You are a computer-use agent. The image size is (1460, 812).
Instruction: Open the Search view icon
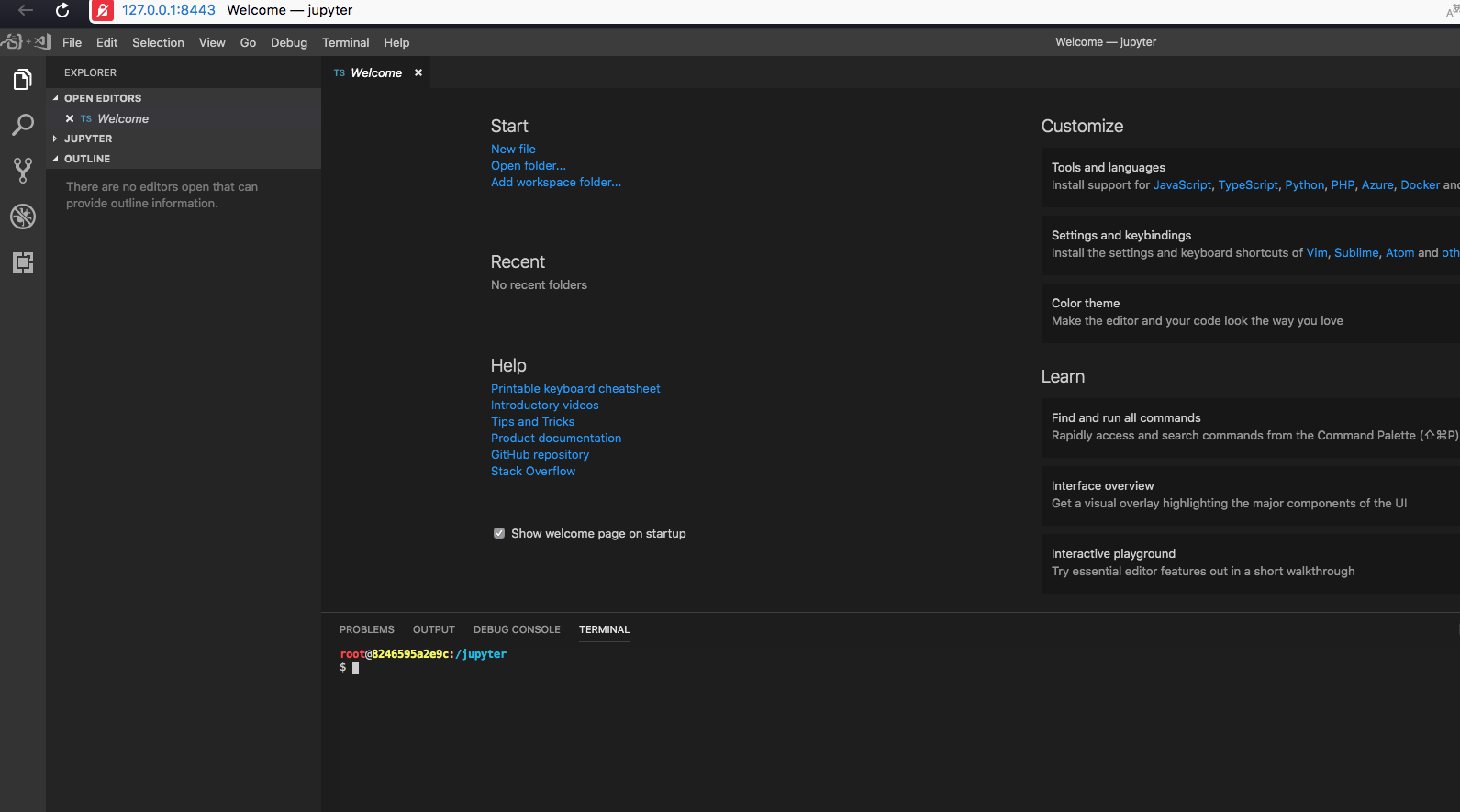click(23, 125)
